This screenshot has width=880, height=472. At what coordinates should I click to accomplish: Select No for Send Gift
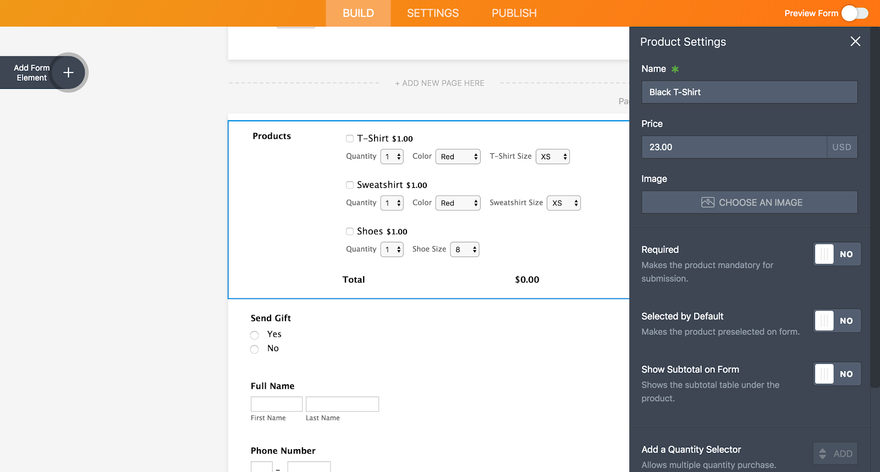click(254, 349)
